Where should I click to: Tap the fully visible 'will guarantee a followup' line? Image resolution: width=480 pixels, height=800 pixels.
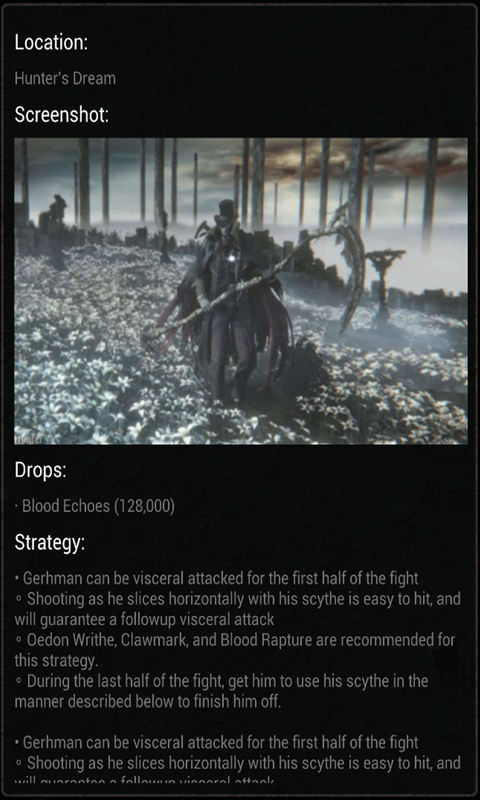tap(144, 619)
